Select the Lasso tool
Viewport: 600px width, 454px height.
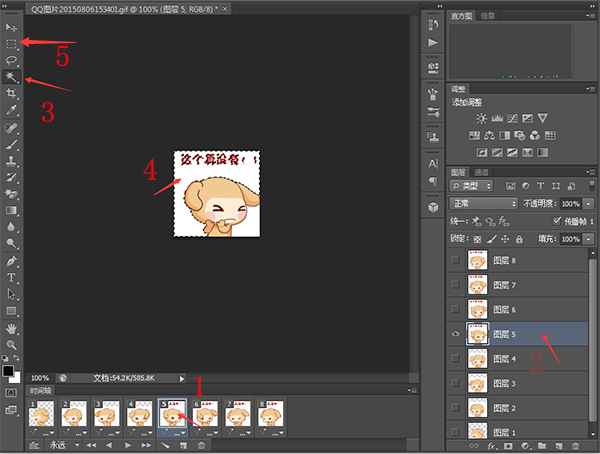coord(11,60)
